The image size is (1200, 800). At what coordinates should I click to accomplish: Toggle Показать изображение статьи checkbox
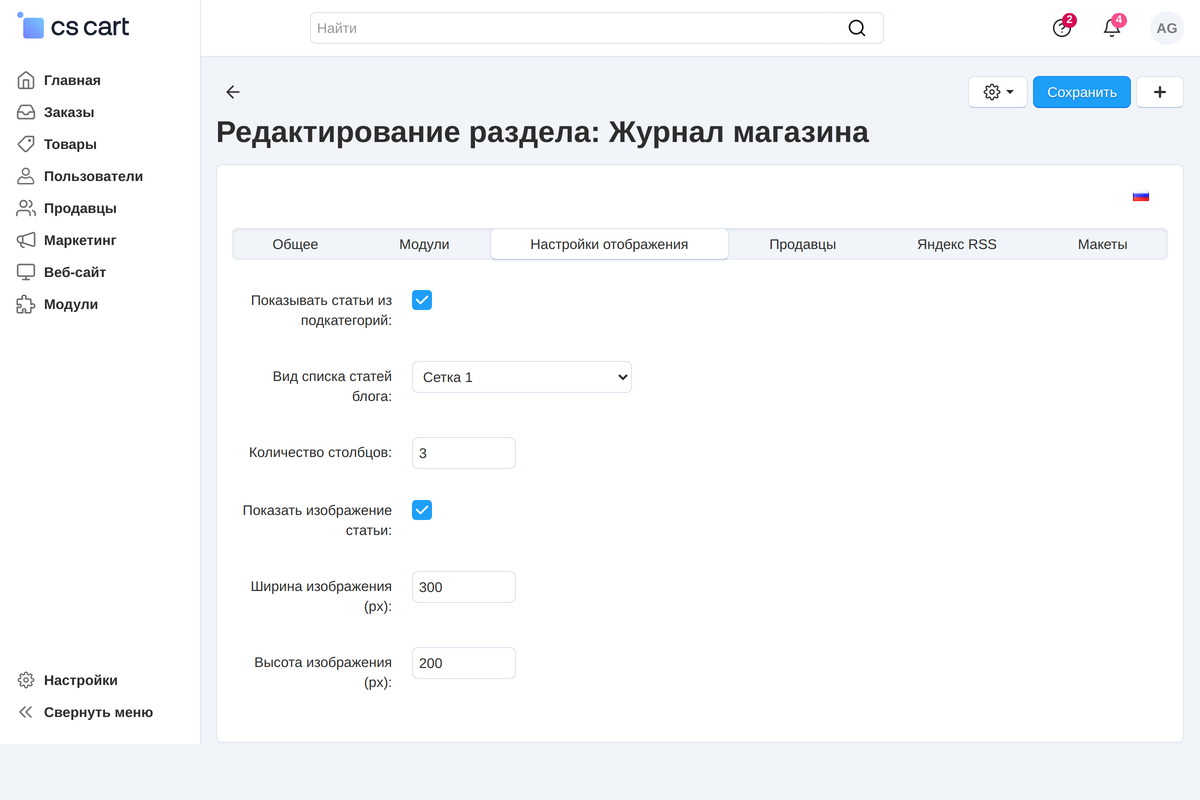coord(422,510)
